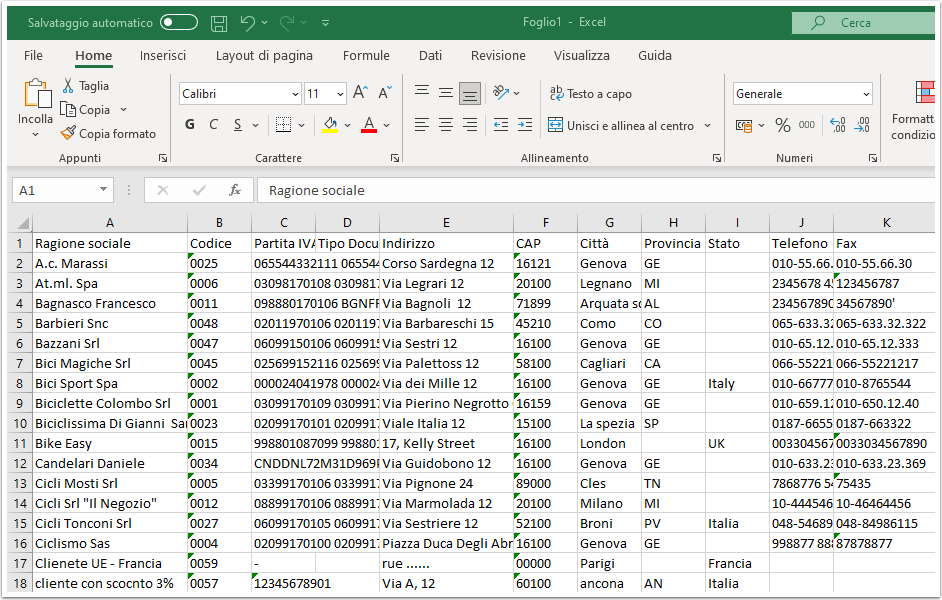Click Taglia to cut selection
This screenshot has width=942, height=600.
(x=85, y=86)
